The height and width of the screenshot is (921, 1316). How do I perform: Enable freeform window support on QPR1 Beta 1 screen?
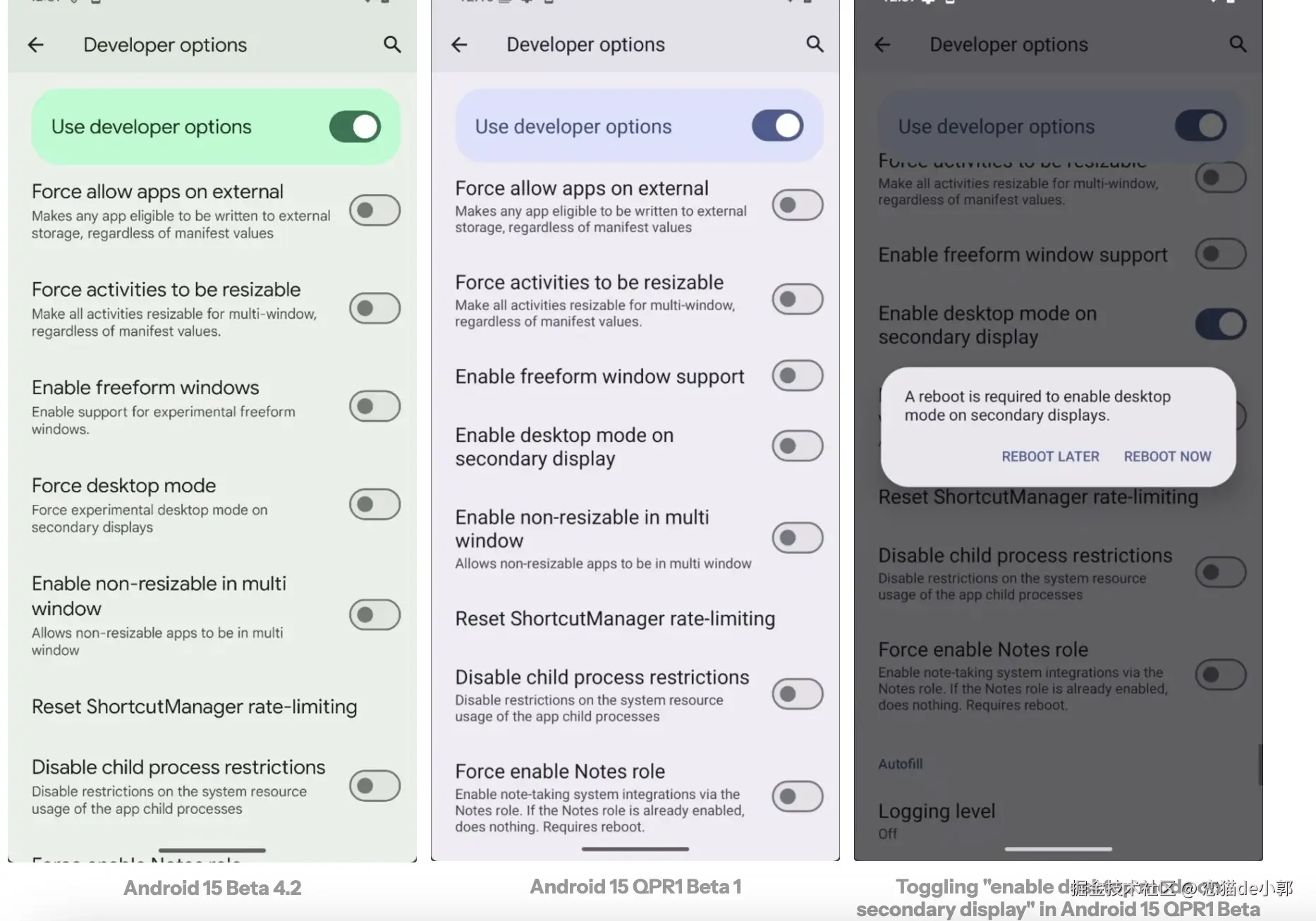pos(798,376)
